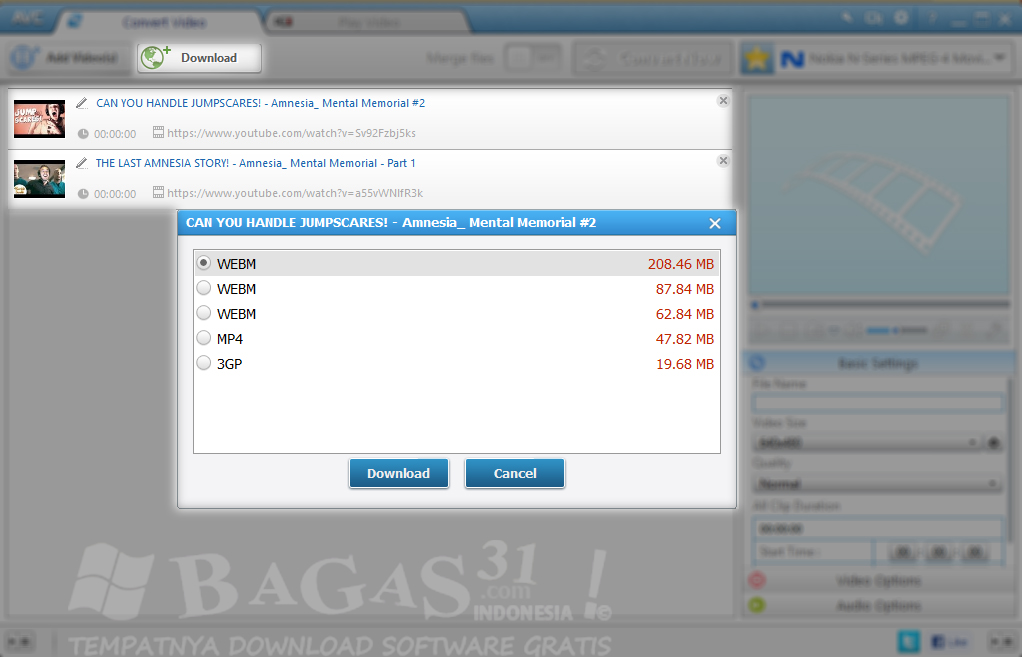Rename CAN YOU HANDLE JUMPSCARES with pencil icon
Viewport: 1022px width, 657px height.
(81, 103)
